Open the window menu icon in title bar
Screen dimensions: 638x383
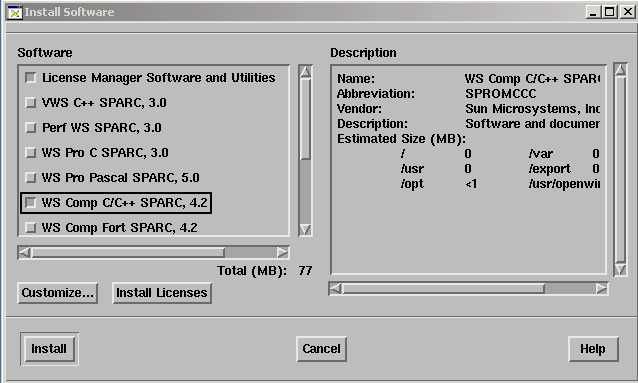tap(15, 12)
